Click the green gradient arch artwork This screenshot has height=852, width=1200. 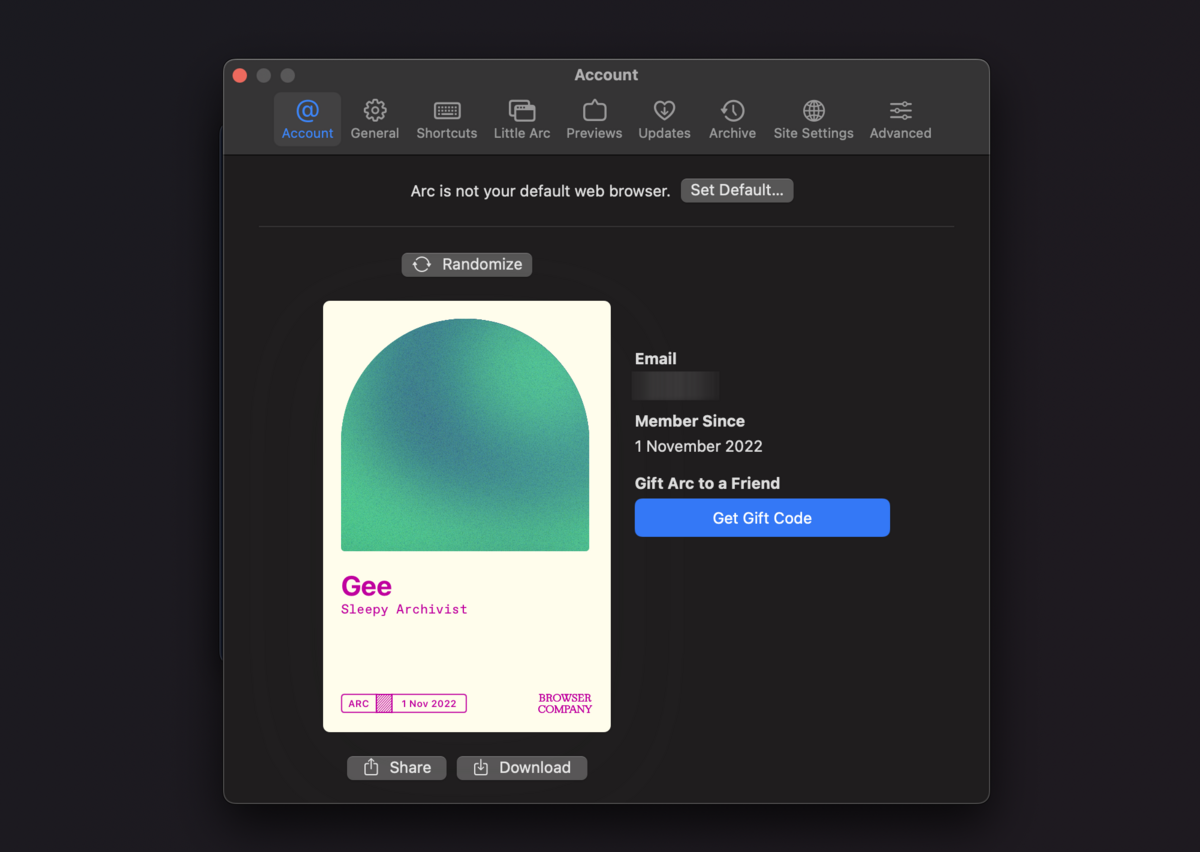pyautogui.click(x=465, y=435)
